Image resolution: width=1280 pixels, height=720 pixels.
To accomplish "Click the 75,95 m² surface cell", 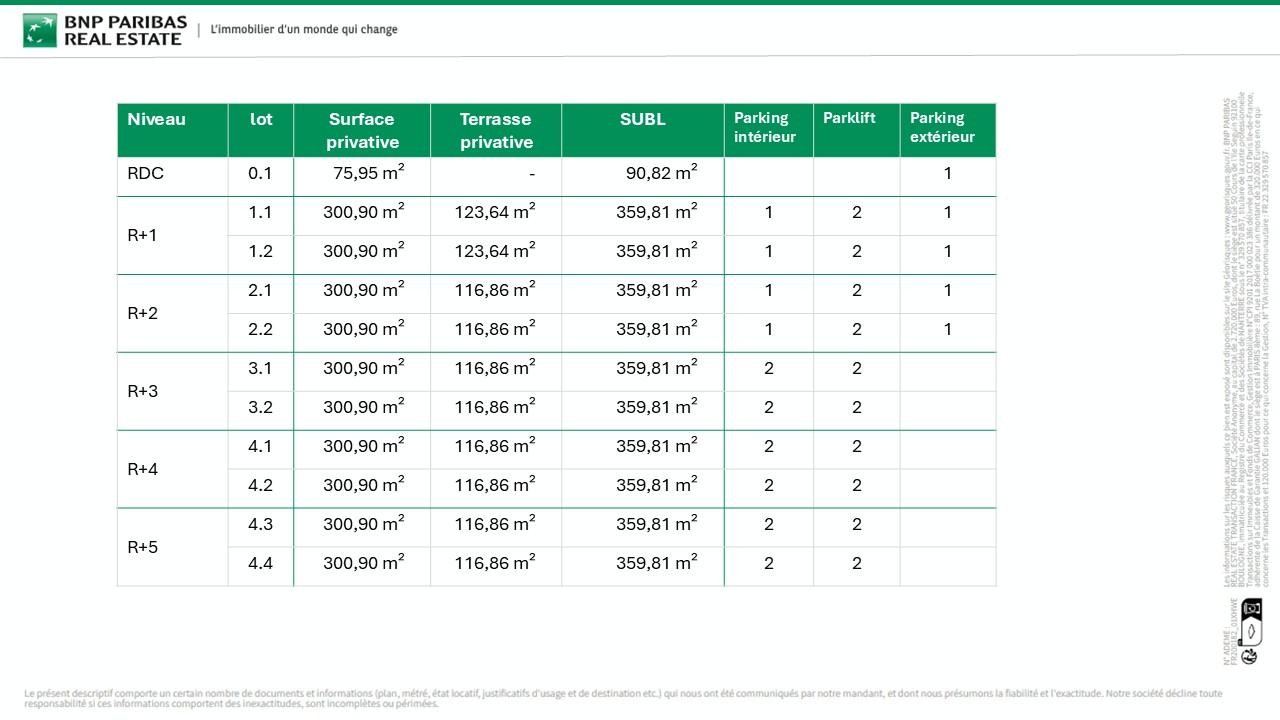I will coord(362,174).
